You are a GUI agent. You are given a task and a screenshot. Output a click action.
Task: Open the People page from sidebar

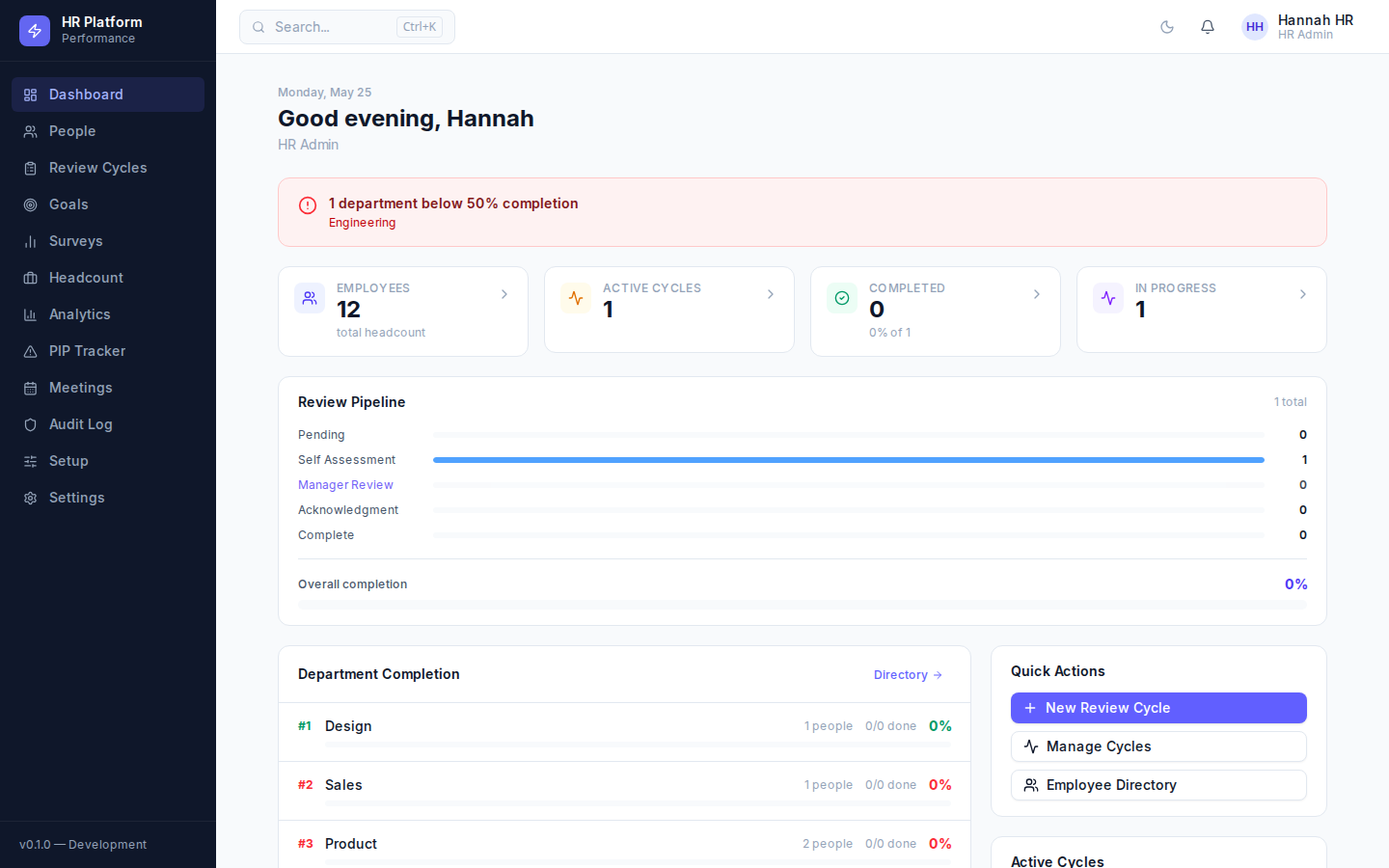coord(108,131)
